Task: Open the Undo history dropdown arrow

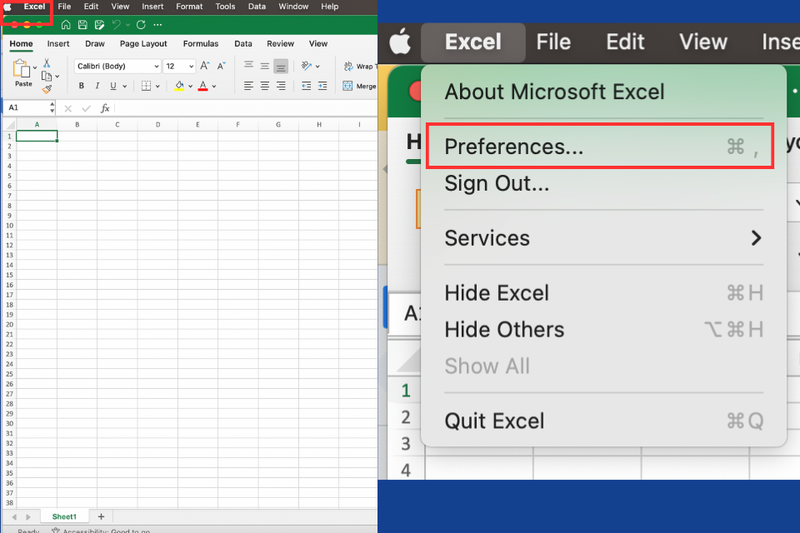Action: (x=128, y=24)
